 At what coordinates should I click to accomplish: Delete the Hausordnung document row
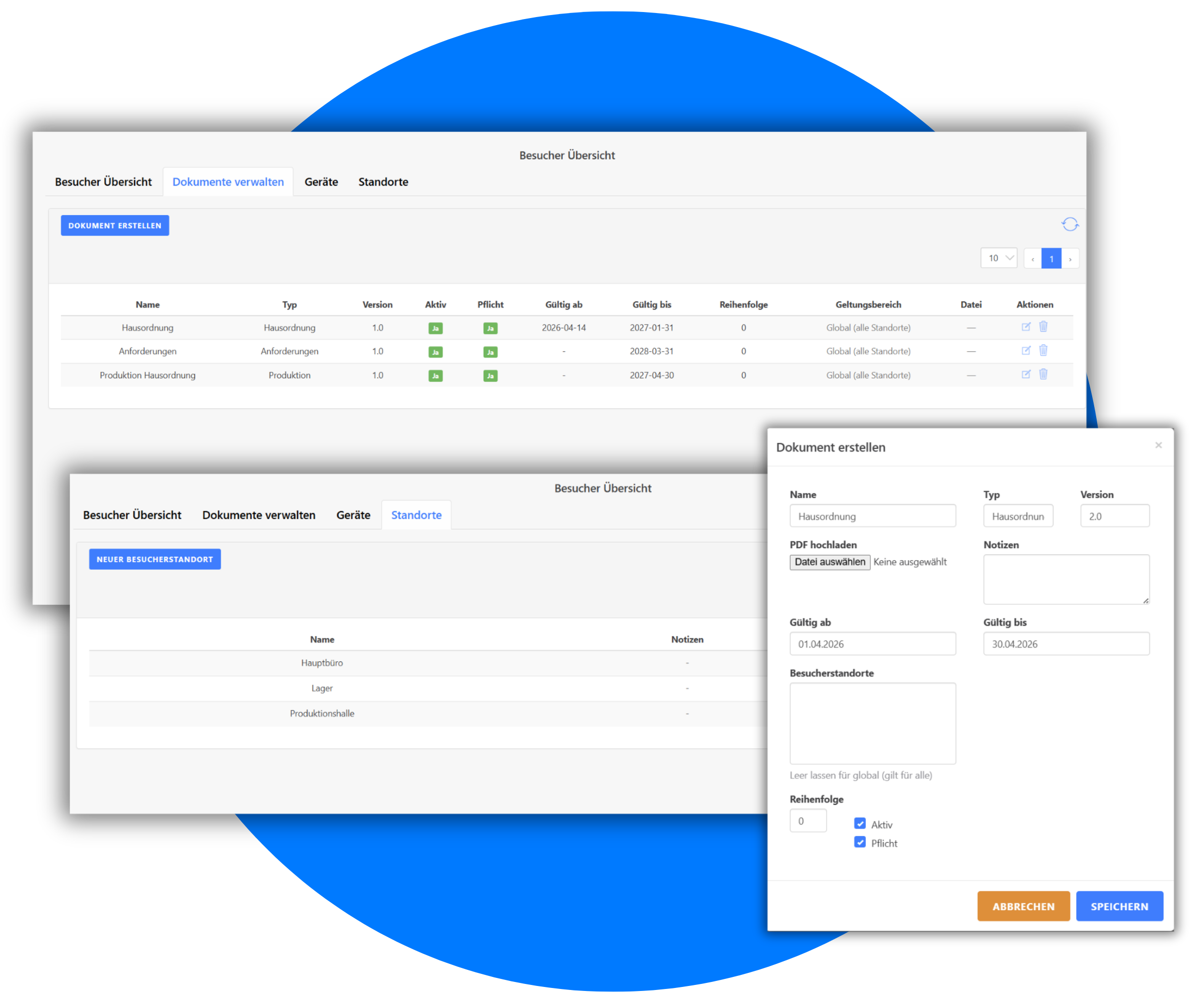click(x=1043, y=326)
